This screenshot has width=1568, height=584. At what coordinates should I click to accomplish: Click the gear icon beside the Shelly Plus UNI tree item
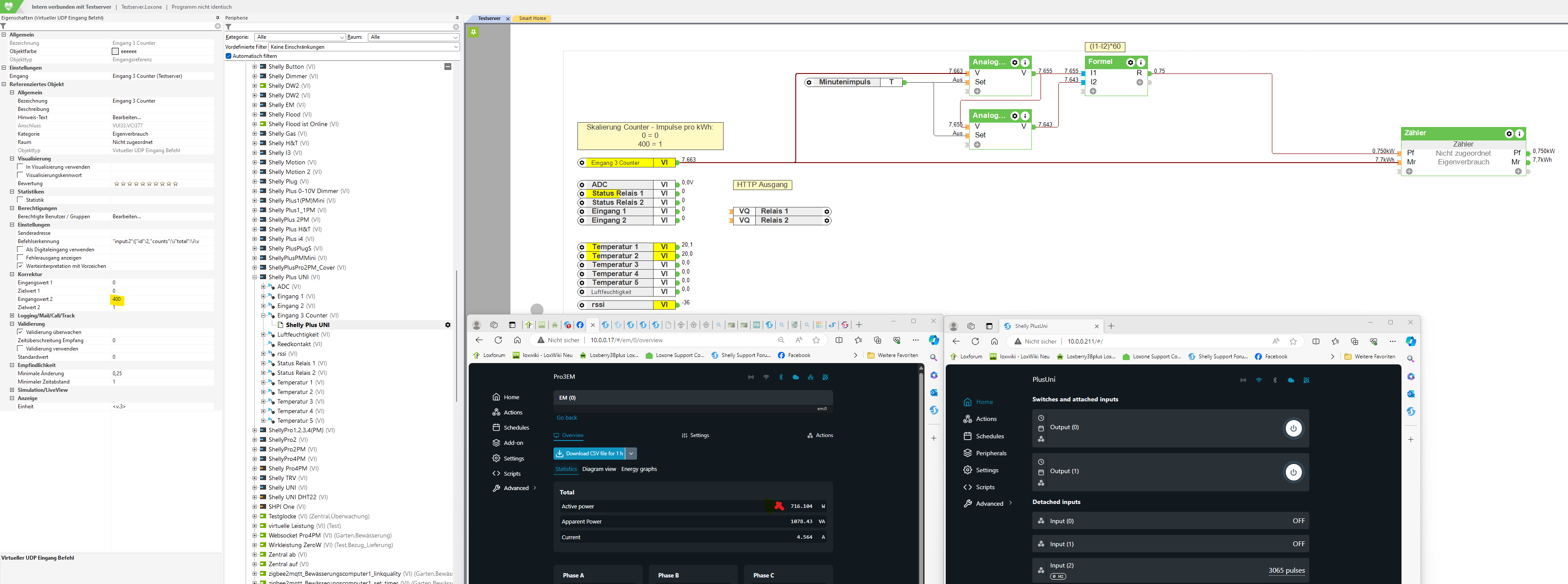(x=448, y=325)
